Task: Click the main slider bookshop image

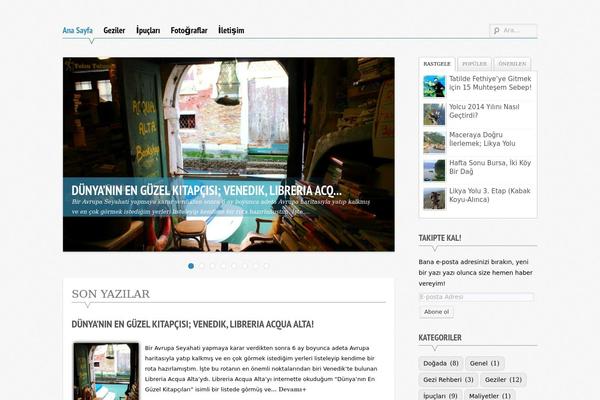Action: (x=229, y=154)
